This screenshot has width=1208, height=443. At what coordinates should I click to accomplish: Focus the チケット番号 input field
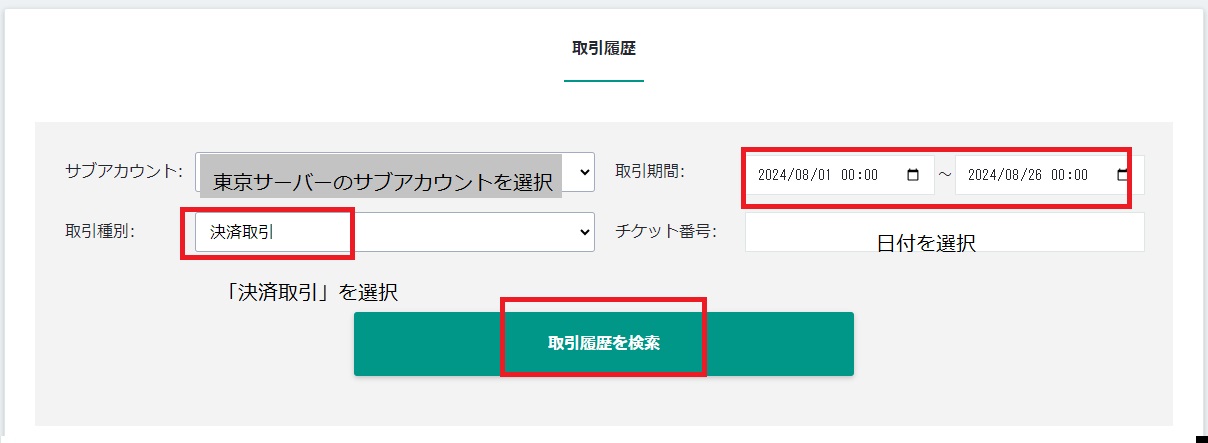pyautogui.click(x=943, y=232)
